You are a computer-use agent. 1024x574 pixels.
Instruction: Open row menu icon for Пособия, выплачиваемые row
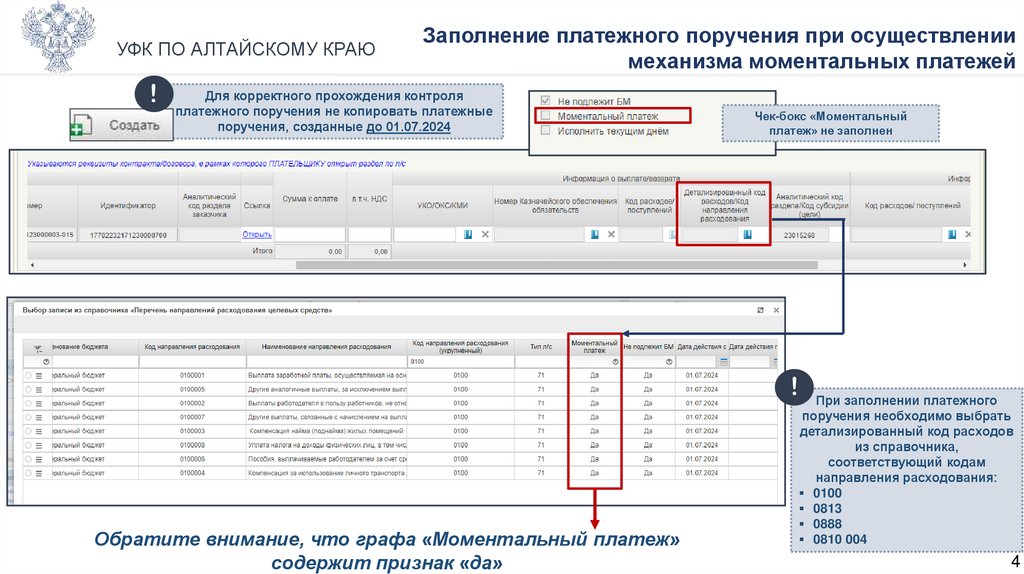pos(39,459)
